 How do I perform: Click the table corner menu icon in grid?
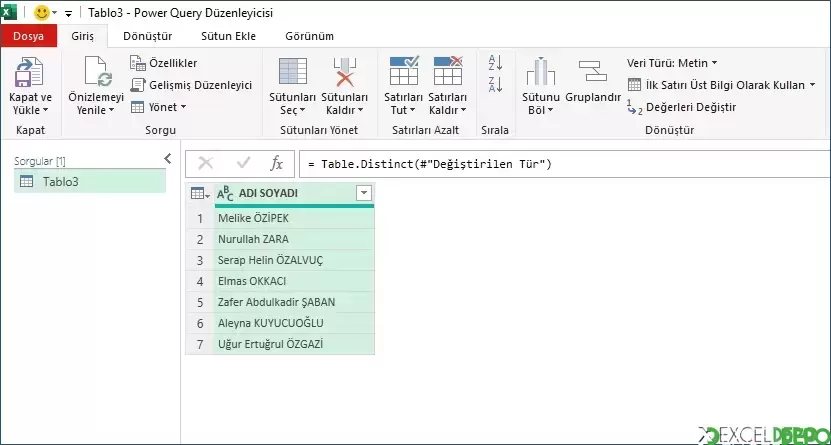coord(200,194)
